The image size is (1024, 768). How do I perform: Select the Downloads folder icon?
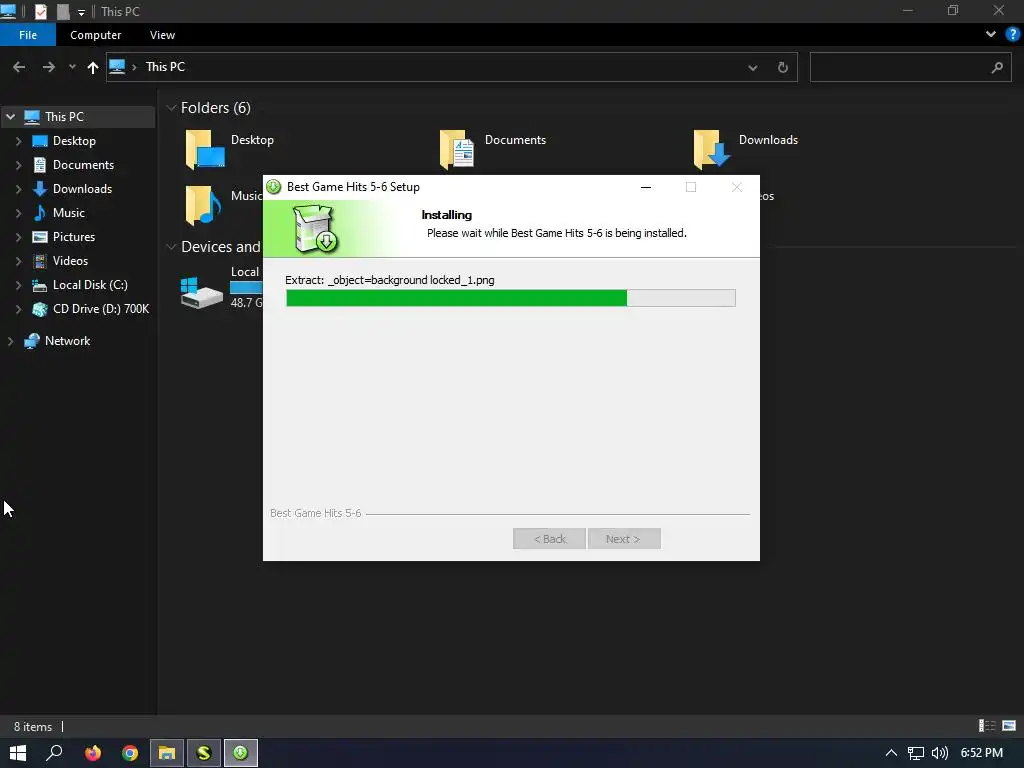click(711, 149)
